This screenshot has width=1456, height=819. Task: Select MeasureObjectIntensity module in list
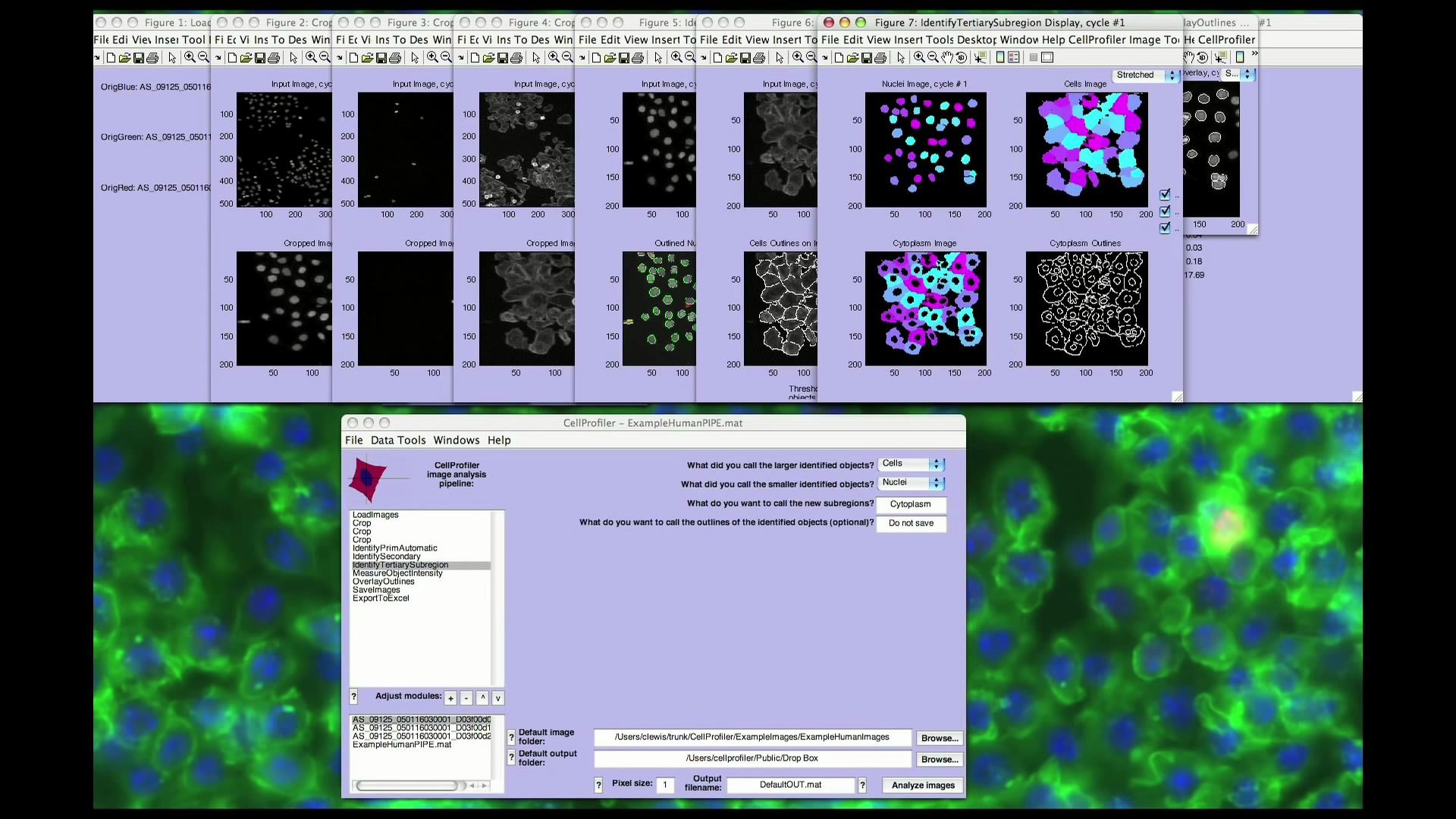coord(397,573)
